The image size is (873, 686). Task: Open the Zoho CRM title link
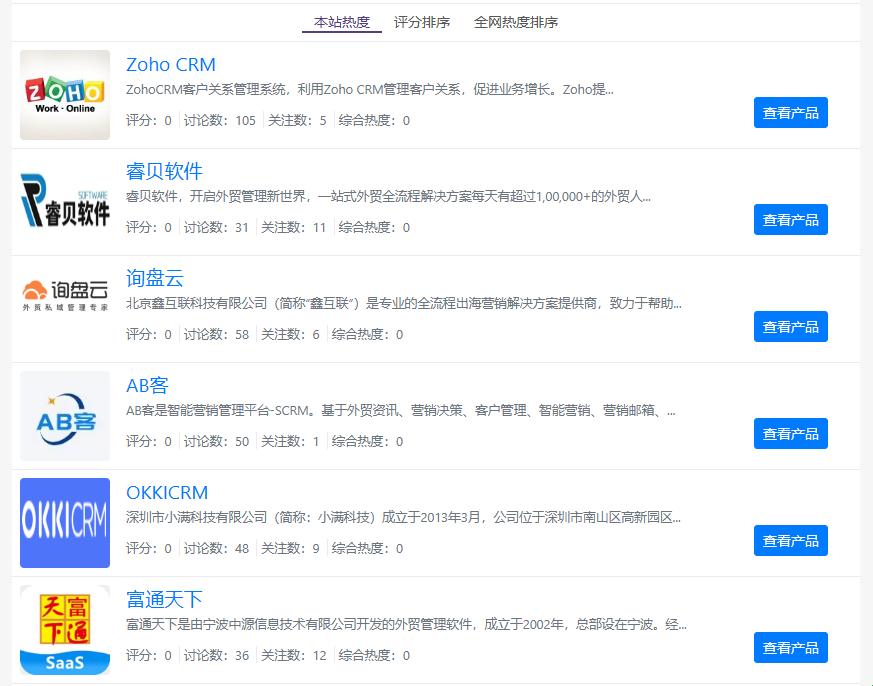click(171, 65)
